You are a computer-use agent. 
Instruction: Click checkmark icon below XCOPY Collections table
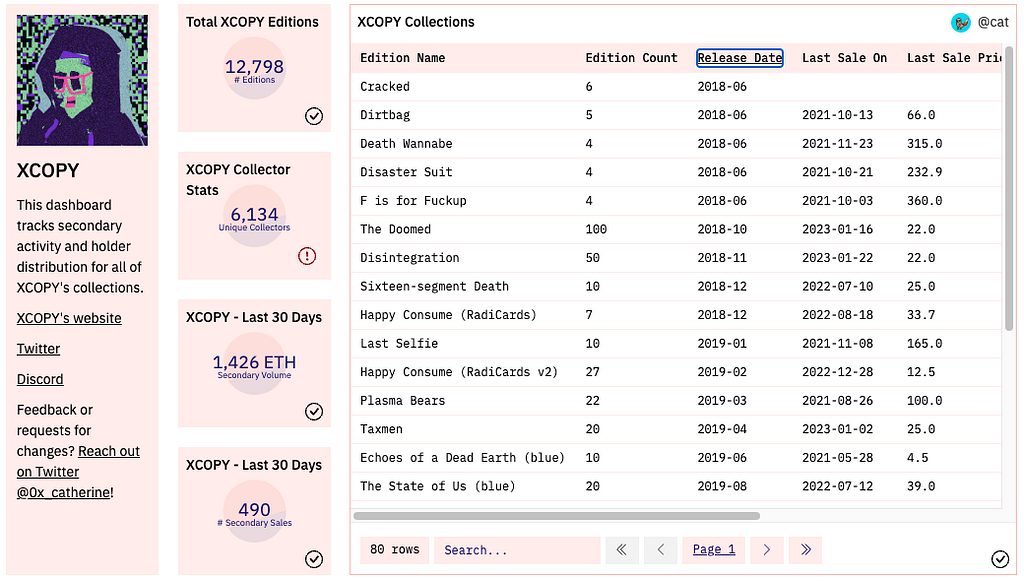coord(999,559)
